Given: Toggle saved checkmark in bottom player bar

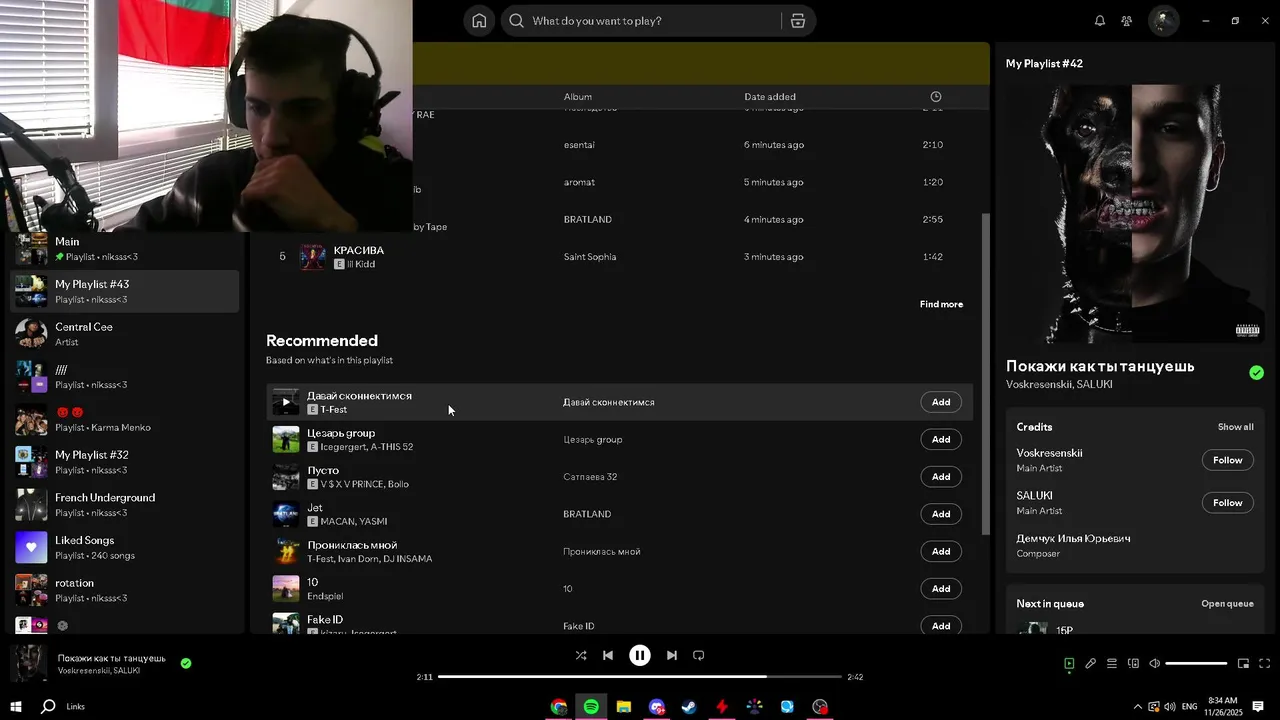Looking at the screenshot, I should tap(186, 662).
